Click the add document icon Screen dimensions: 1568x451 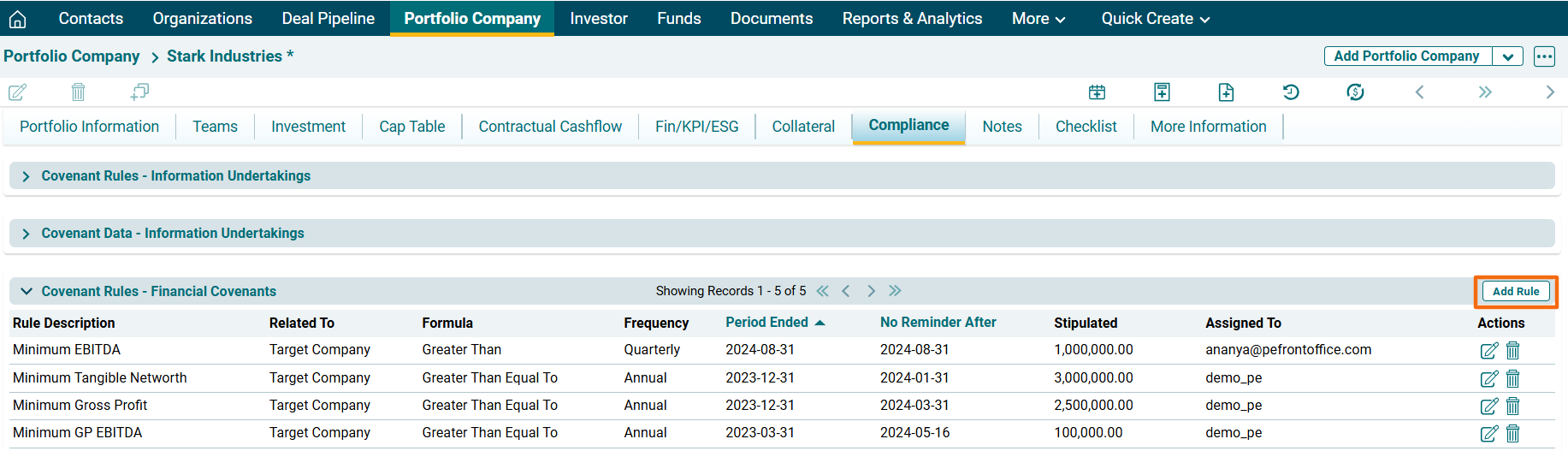pyautogui.click(x=1226, y=92)
